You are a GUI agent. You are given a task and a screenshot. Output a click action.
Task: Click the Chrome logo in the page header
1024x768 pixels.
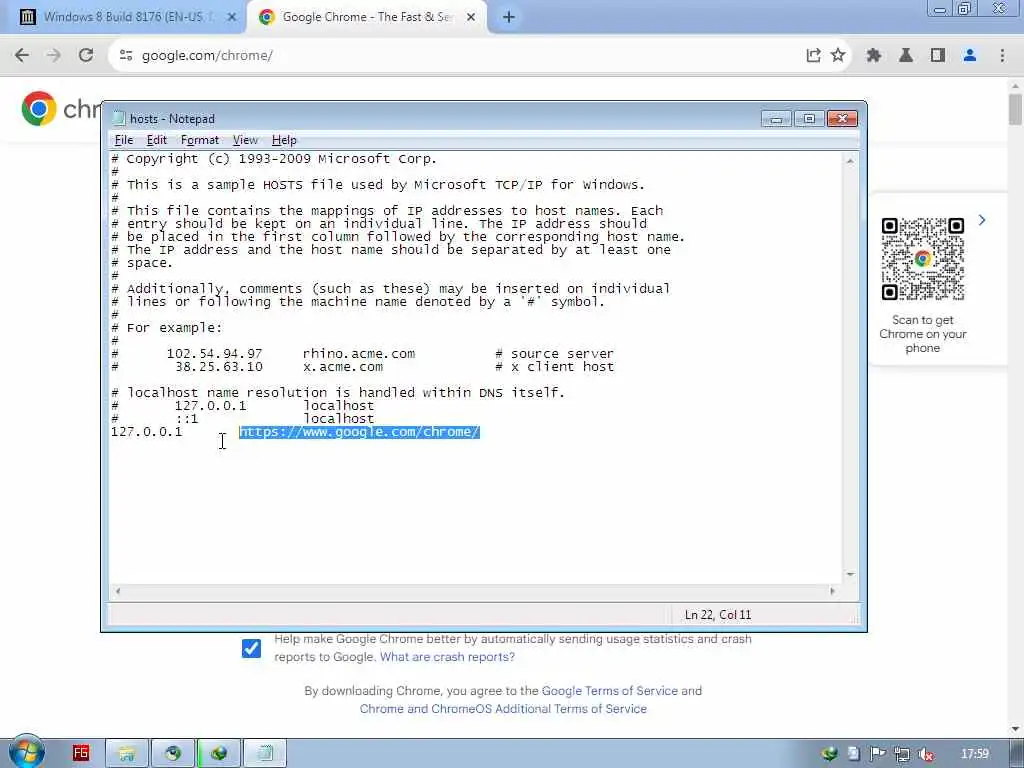click(39, 108)
